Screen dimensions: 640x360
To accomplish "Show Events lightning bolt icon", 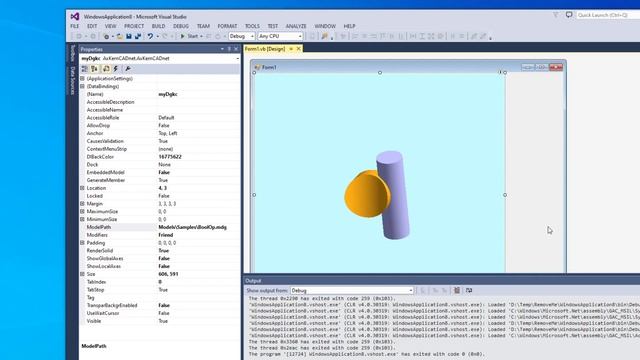I will tap(116, 69).
